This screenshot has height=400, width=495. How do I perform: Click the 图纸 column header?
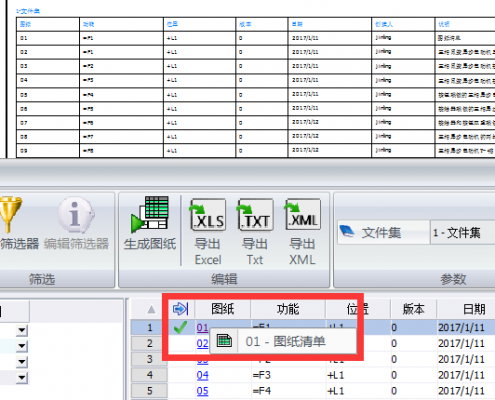(x=223, y=309)
